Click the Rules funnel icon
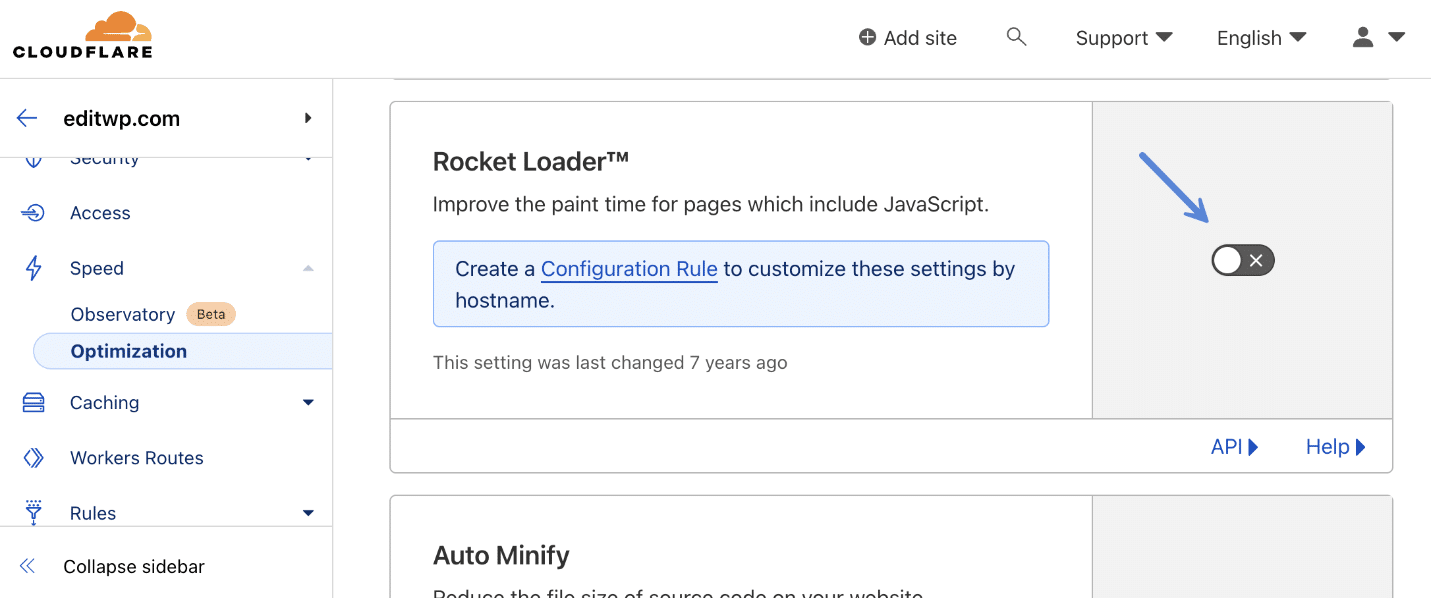 (x=33, y=512)
